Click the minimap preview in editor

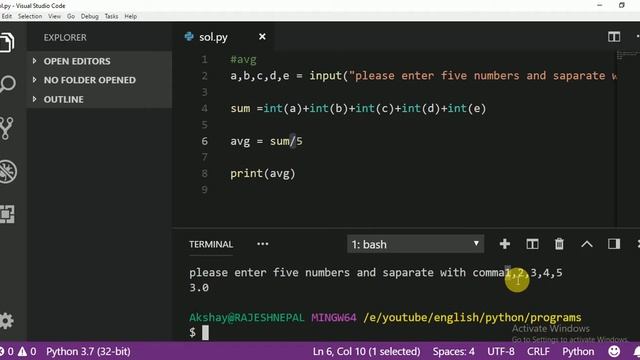pos(628,55)
